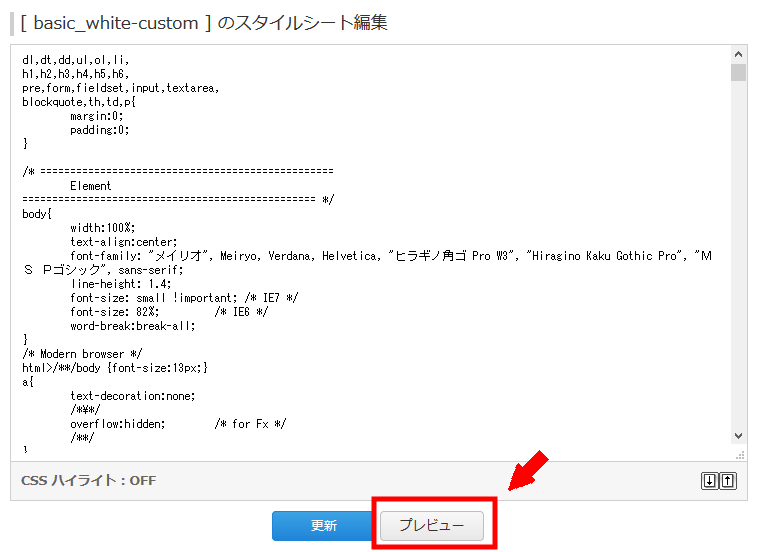Screen dimensions: 771x552
Task: Click the 'pre,form,fieldset,input,textarea,' line
Action: pos(120,88)
